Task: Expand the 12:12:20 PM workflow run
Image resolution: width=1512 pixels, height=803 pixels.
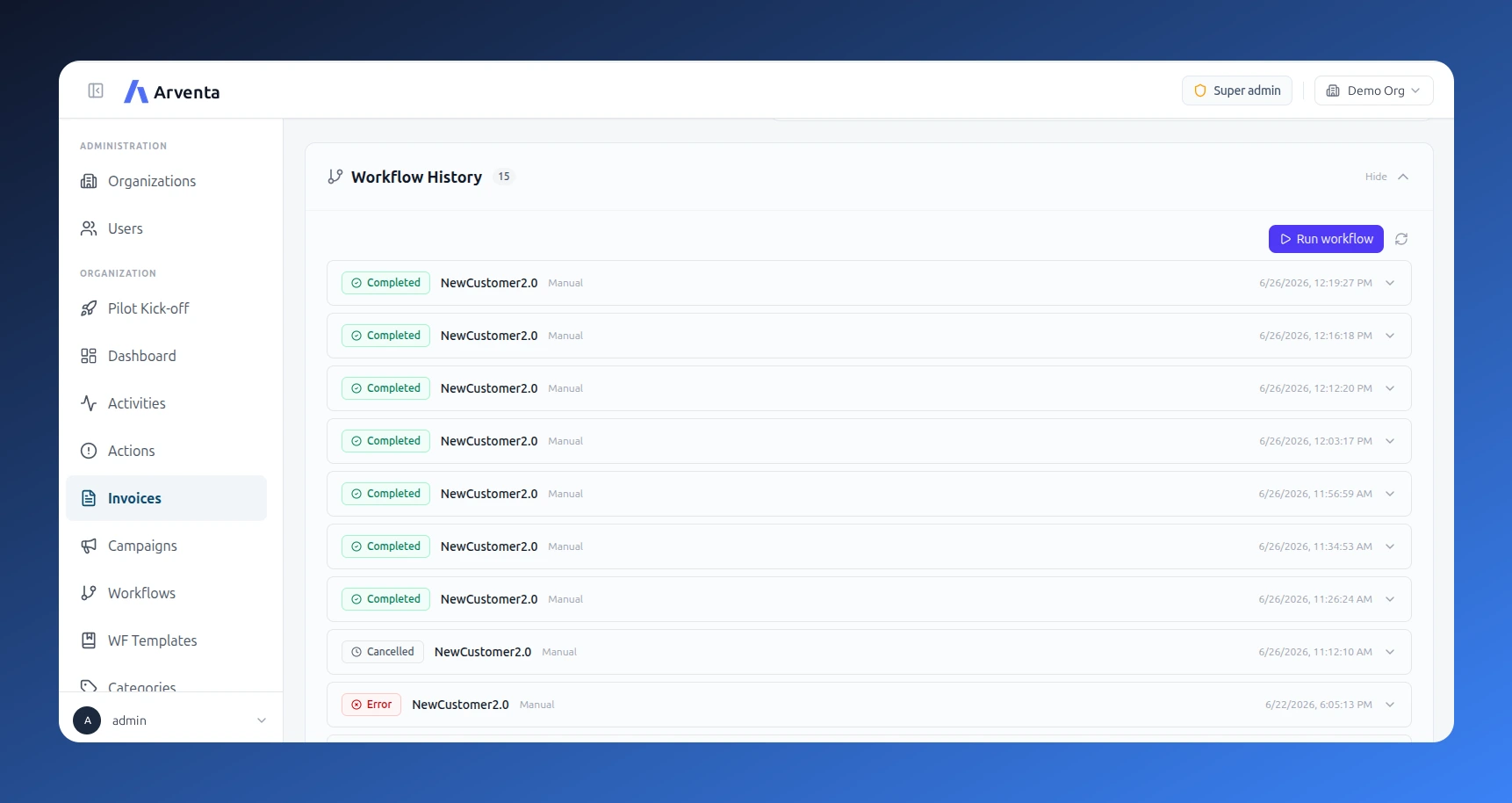Action: pyautogui.click(x=1390, y=388)
